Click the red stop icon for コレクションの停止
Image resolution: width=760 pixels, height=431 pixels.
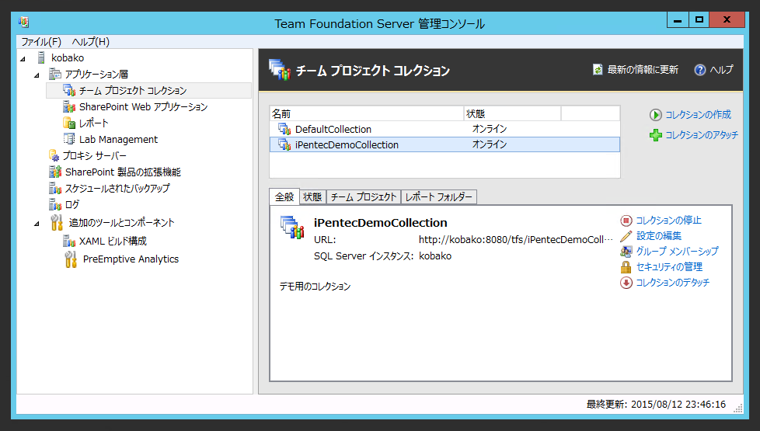tap(626, 221)
